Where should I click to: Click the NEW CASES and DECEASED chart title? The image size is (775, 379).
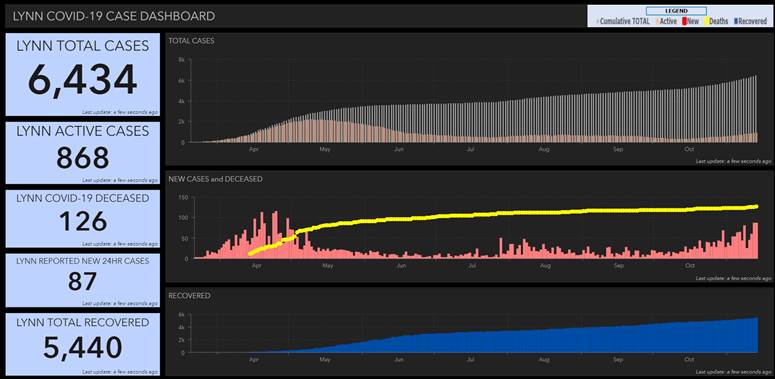pyautogui.click(x=215, y=179)
